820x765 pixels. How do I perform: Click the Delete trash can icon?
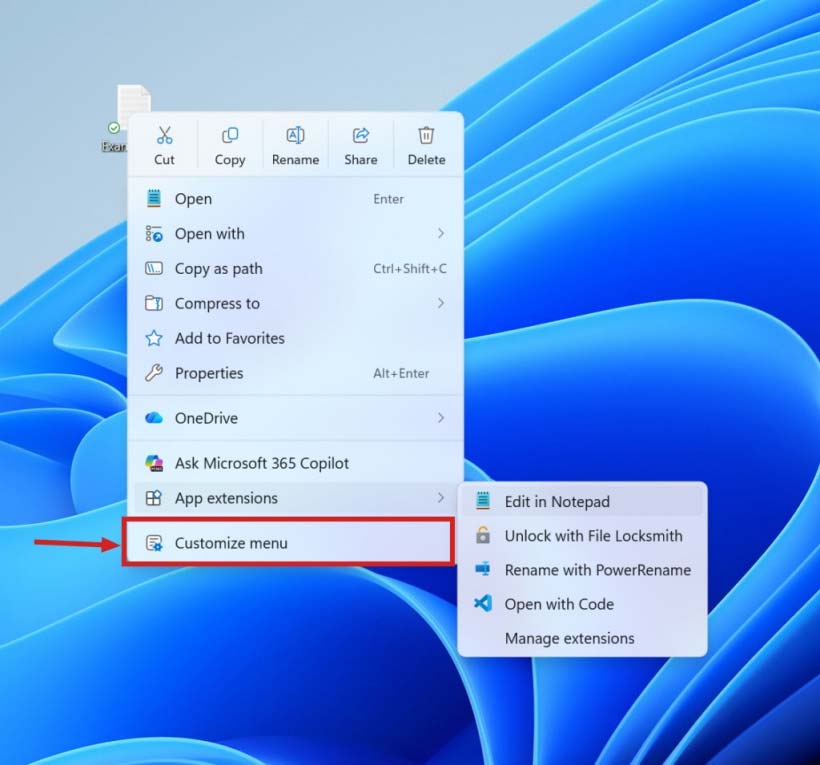click(426, 135)
